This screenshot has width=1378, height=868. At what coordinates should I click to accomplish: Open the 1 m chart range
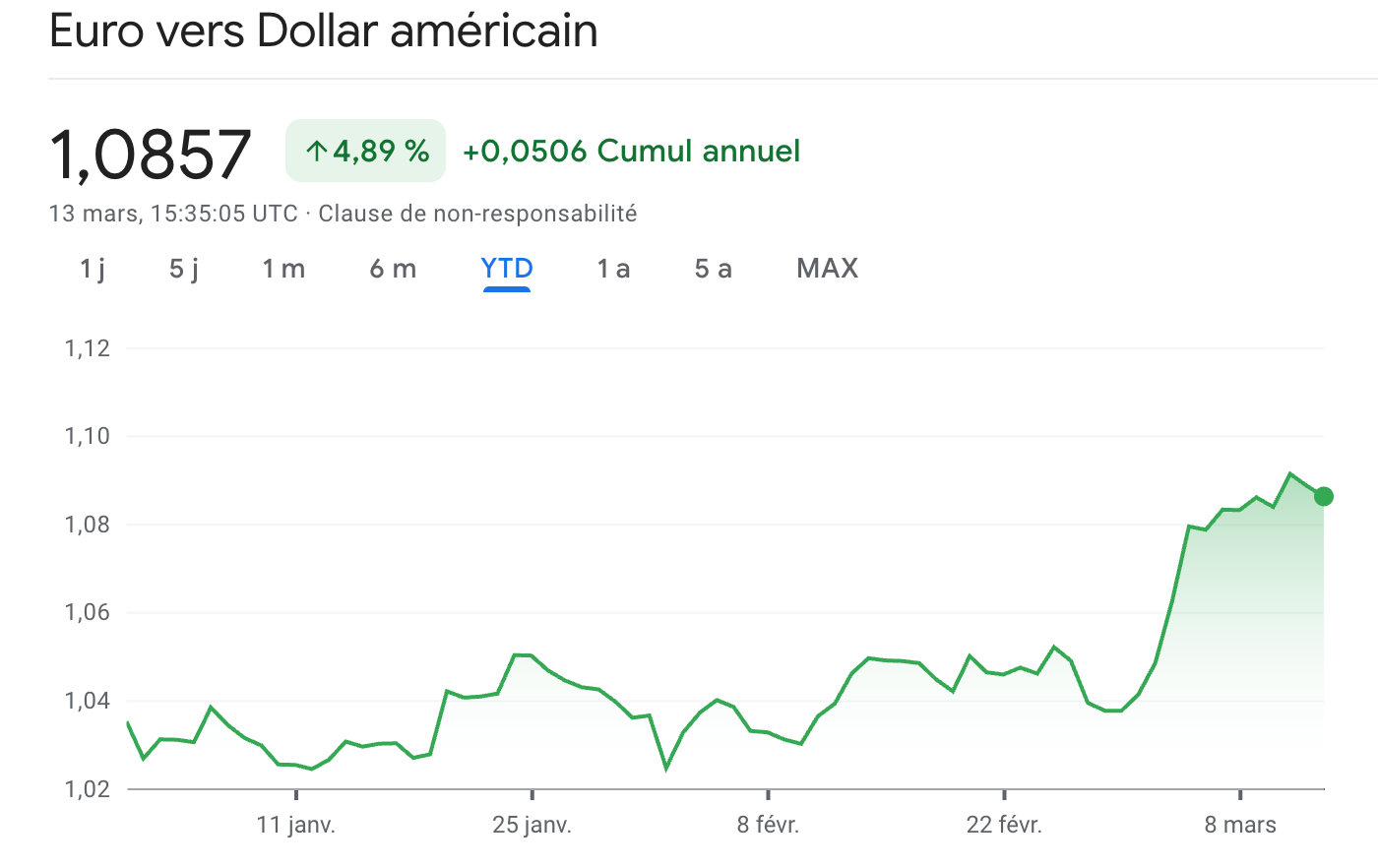click(x=283, y=269)
